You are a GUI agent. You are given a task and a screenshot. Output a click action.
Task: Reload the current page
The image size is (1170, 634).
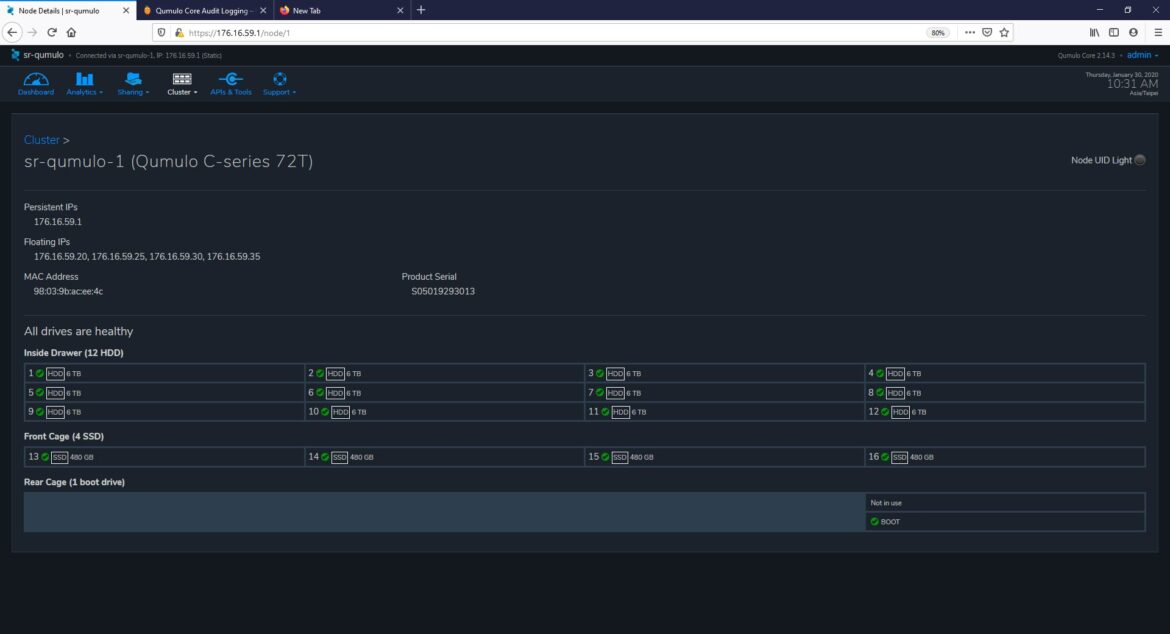(x=51, y=32)
